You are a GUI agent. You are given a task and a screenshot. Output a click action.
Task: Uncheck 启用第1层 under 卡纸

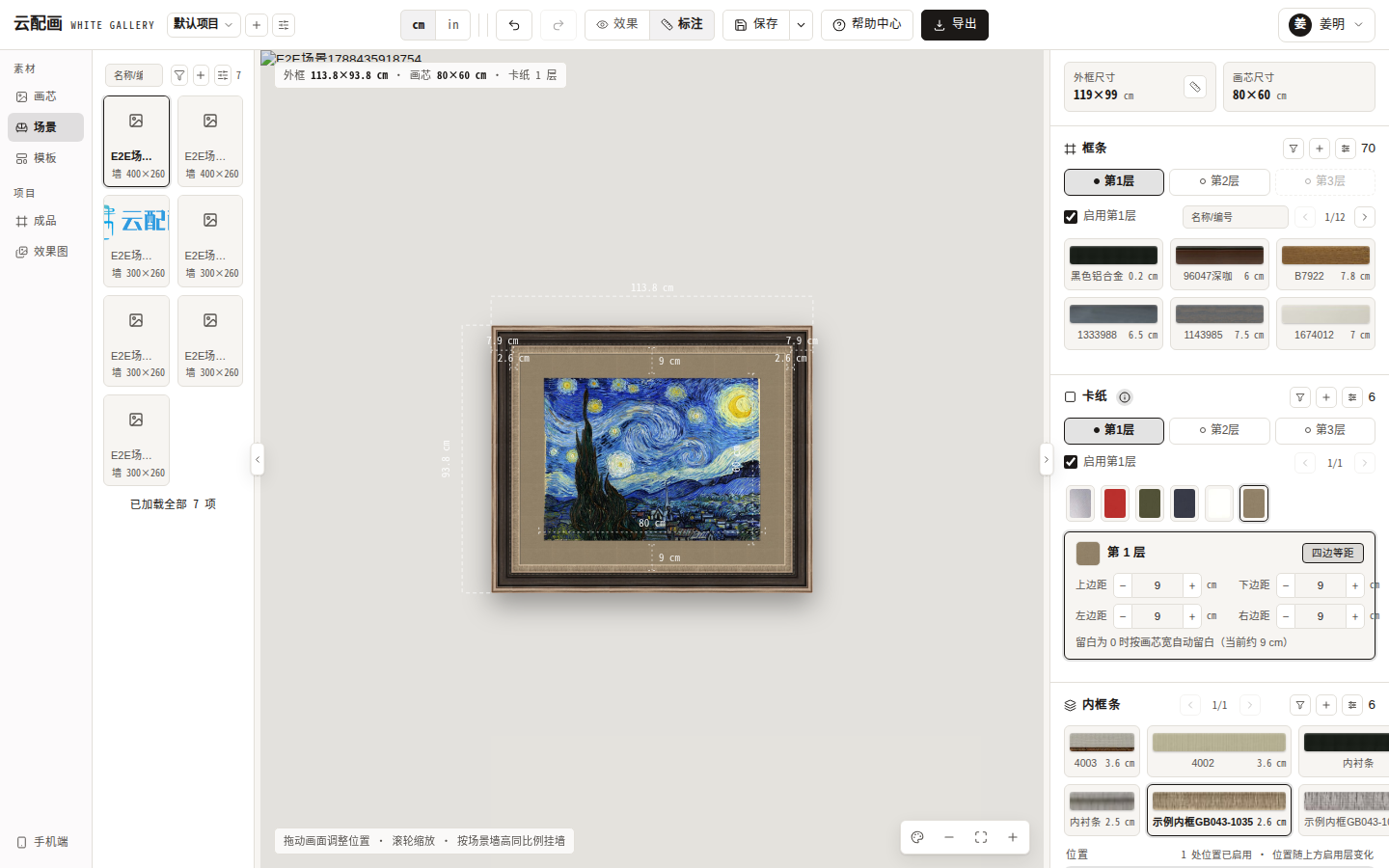tap(1071, 462)
